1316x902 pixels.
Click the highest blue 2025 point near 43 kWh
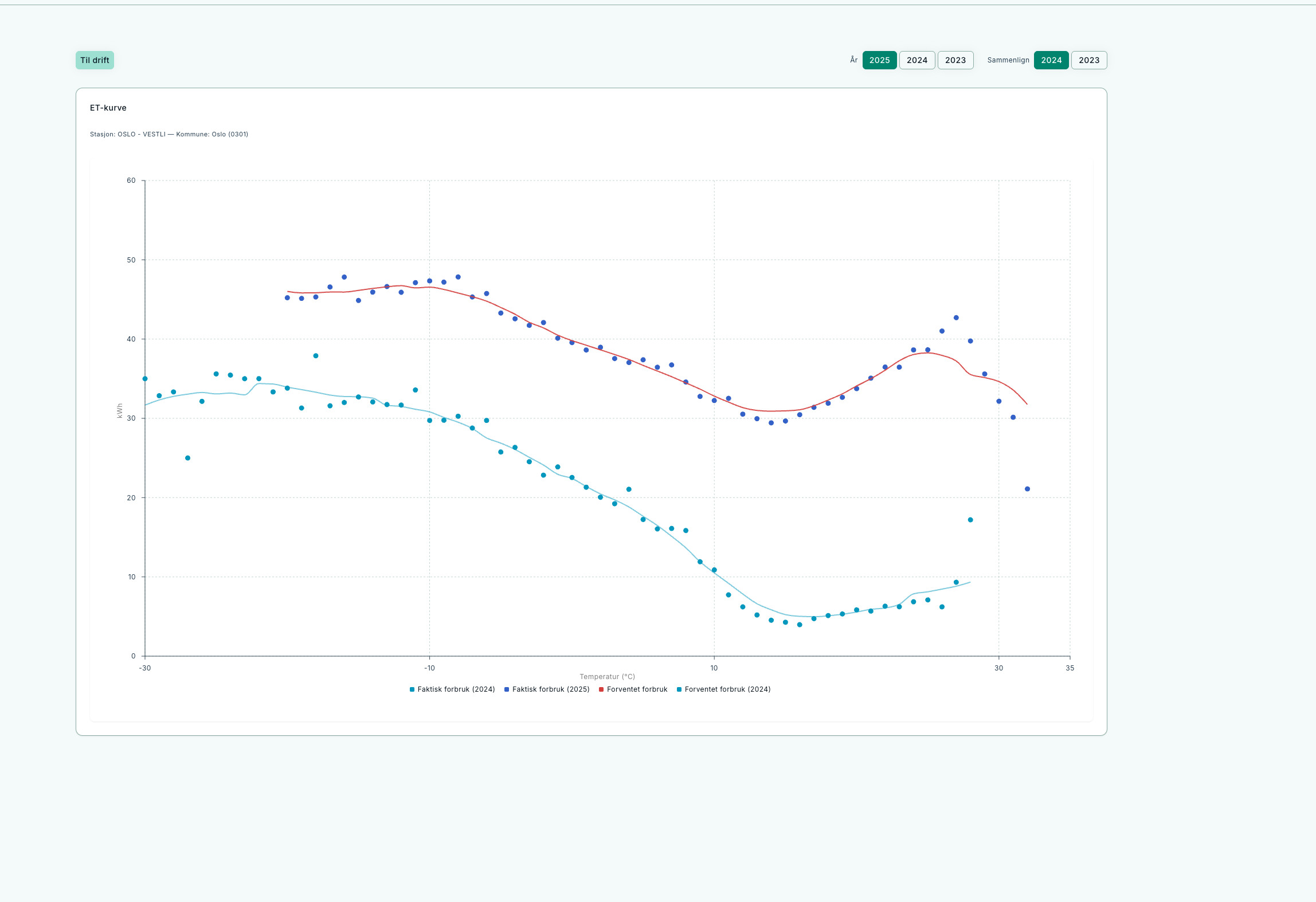click(956, 317)
